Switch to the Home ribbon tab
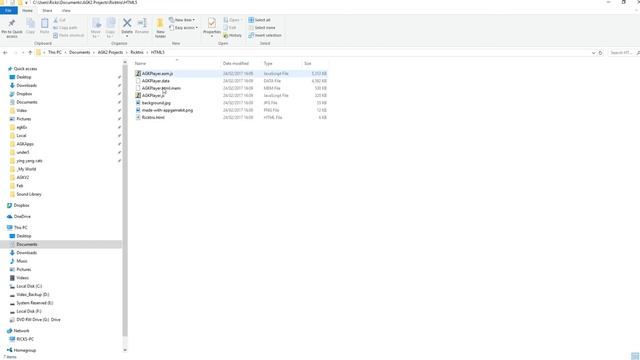The height and width of the screenshot is (360, 640). [x=27, y=11]
